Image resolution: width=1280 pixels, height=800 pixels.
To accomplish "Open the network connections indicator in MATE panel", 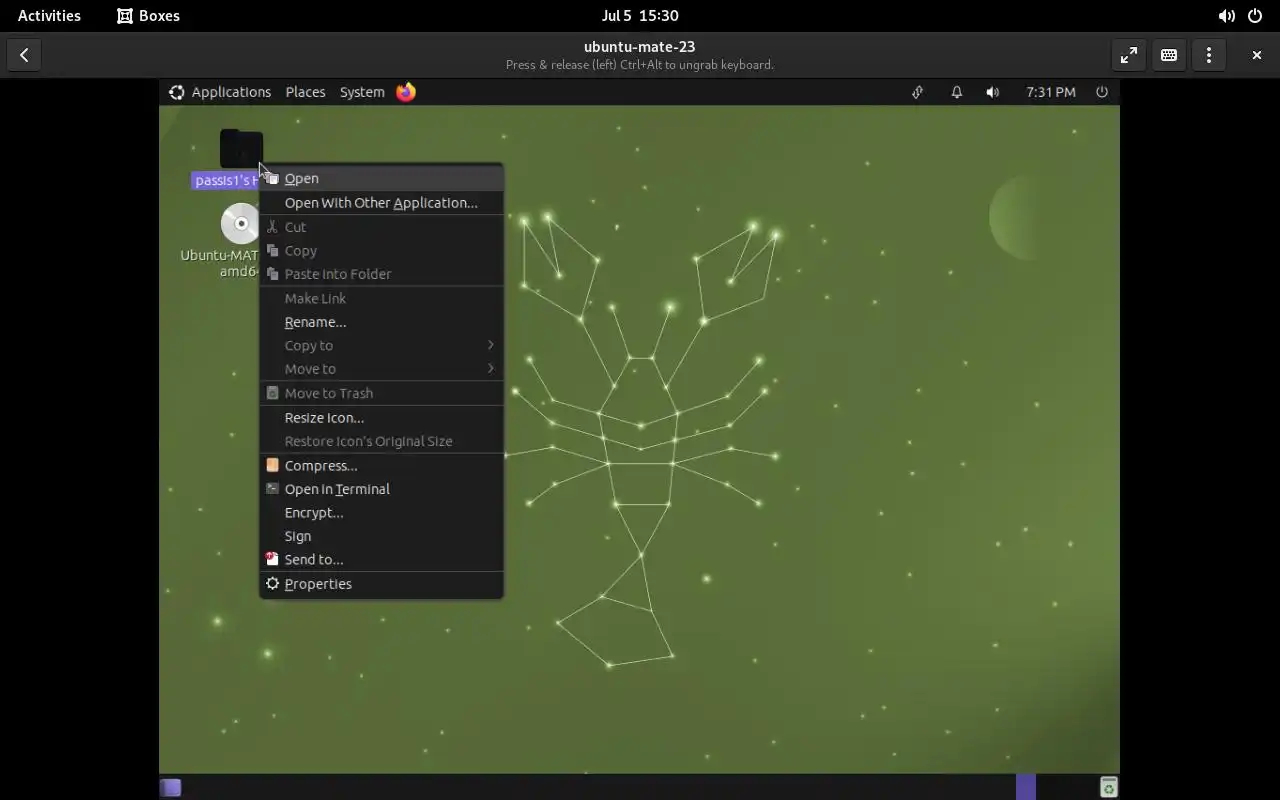I will tap(917, 92).
